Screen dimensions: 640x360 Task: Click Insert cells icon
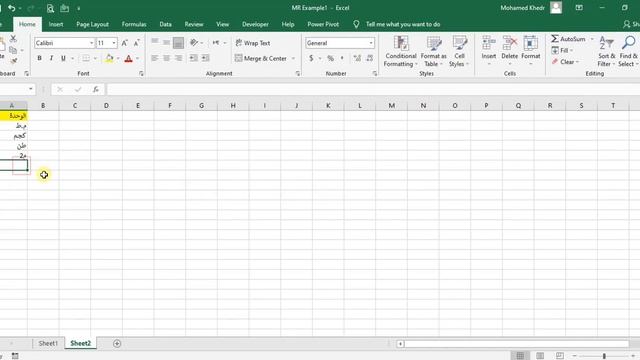pos(489,43)
